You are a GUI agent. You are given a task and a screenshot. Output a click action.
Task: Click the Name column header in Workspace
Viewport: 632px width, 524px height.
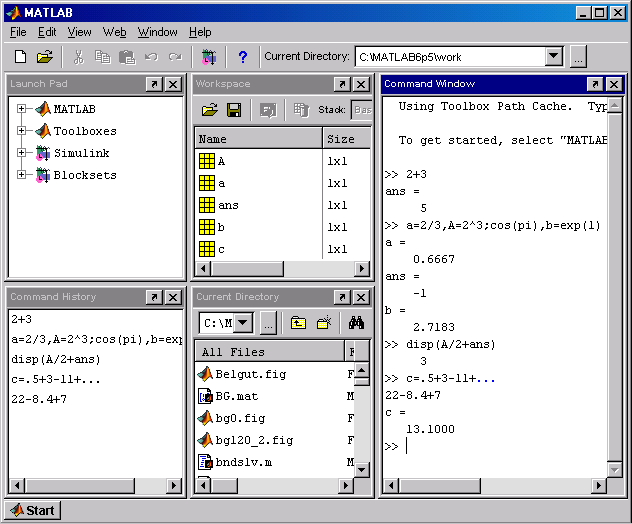[258, 139]
